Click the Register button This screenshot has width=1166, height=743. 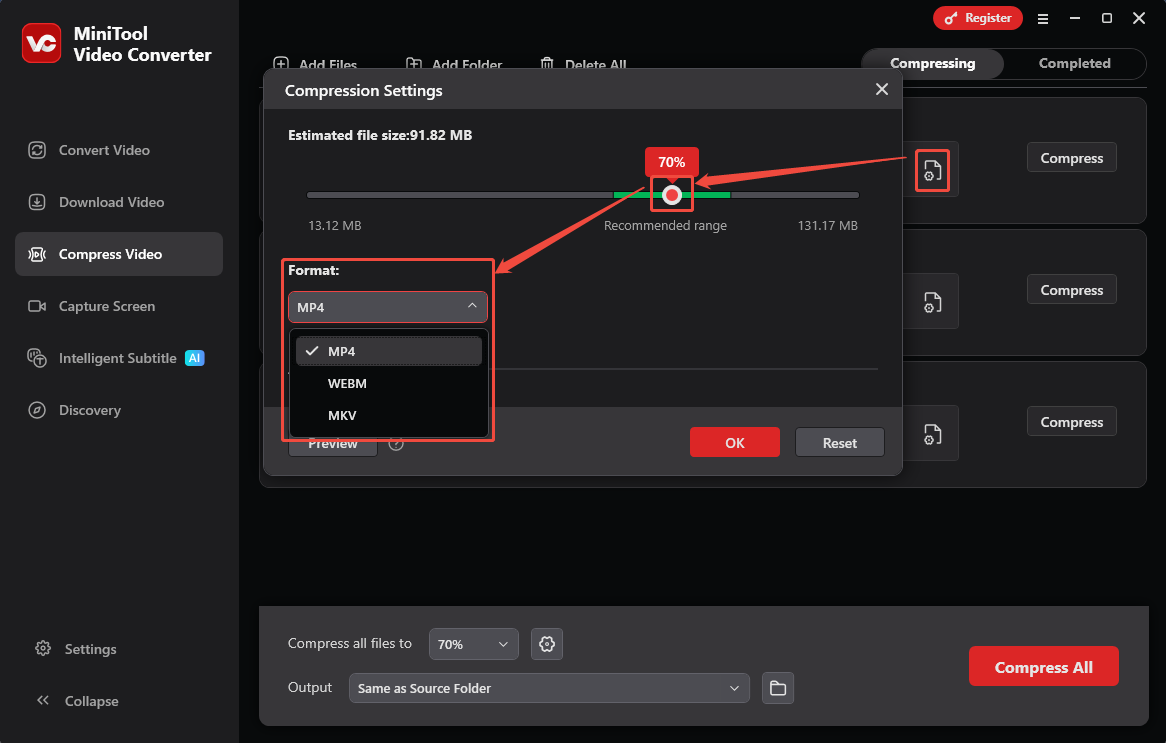pos(977,18)
